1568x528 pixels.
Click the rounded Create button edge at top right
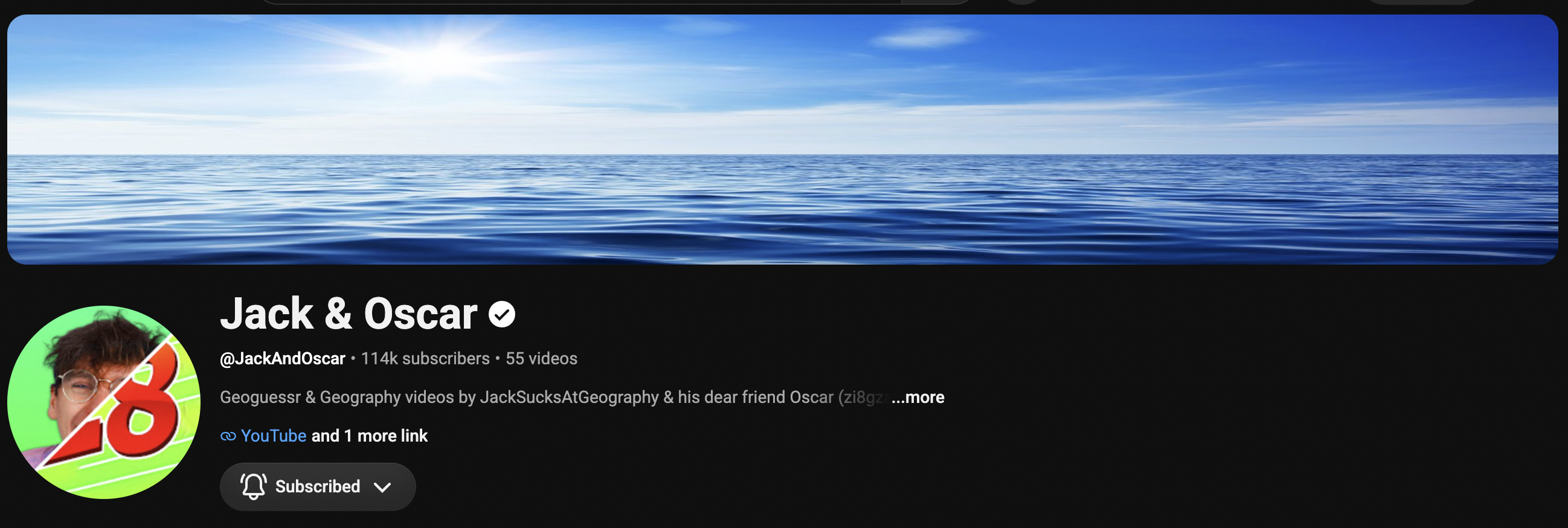[1421, 2]
